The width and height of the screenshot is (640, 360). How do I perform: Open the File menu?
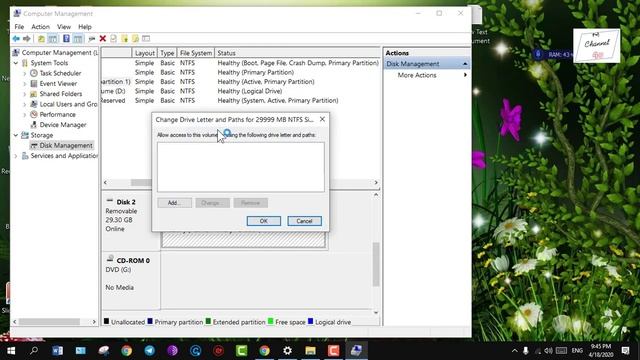19,27
